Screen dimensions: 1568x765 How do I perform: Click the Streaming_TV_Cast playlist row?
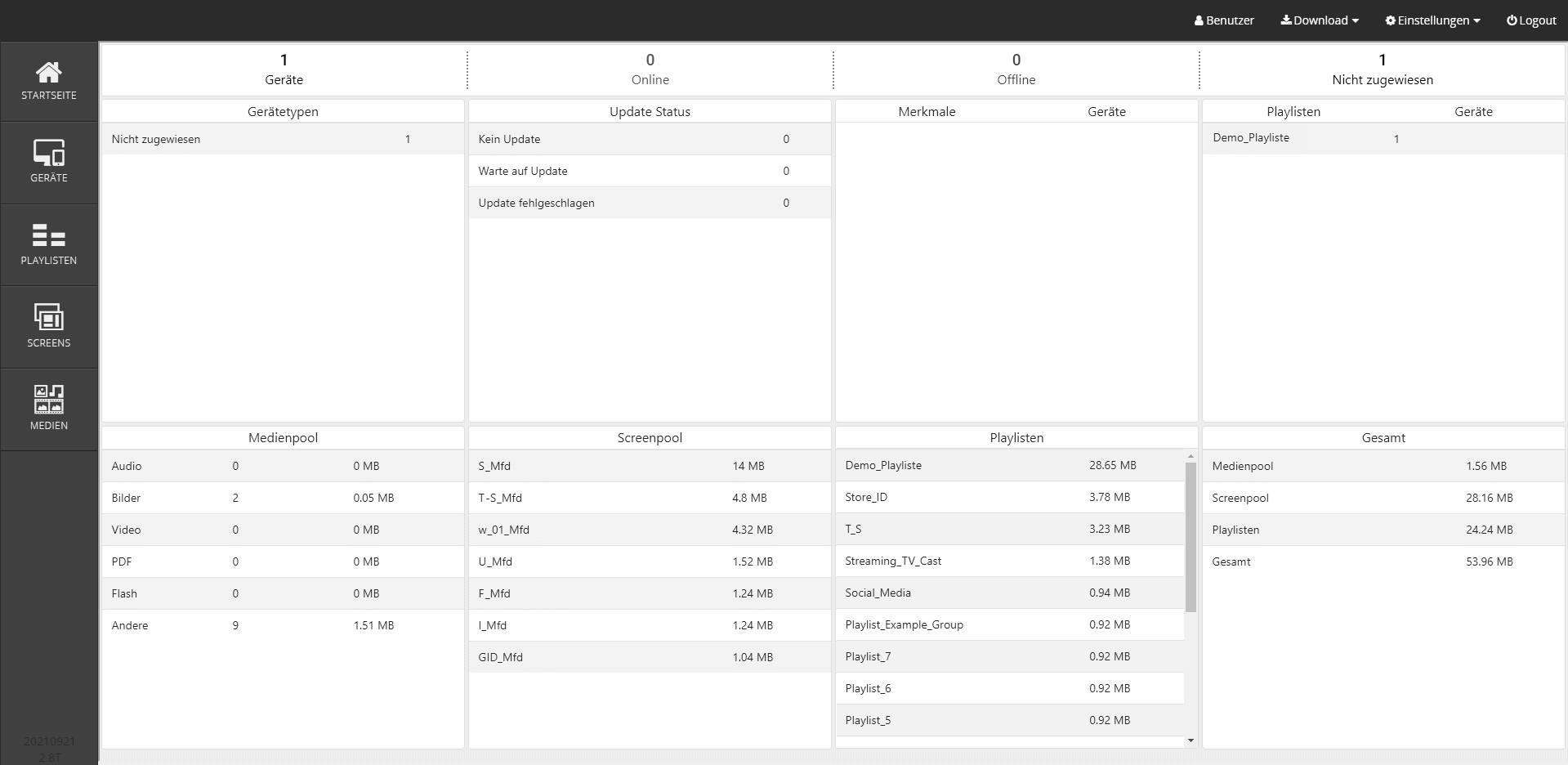tap(893, 561)
